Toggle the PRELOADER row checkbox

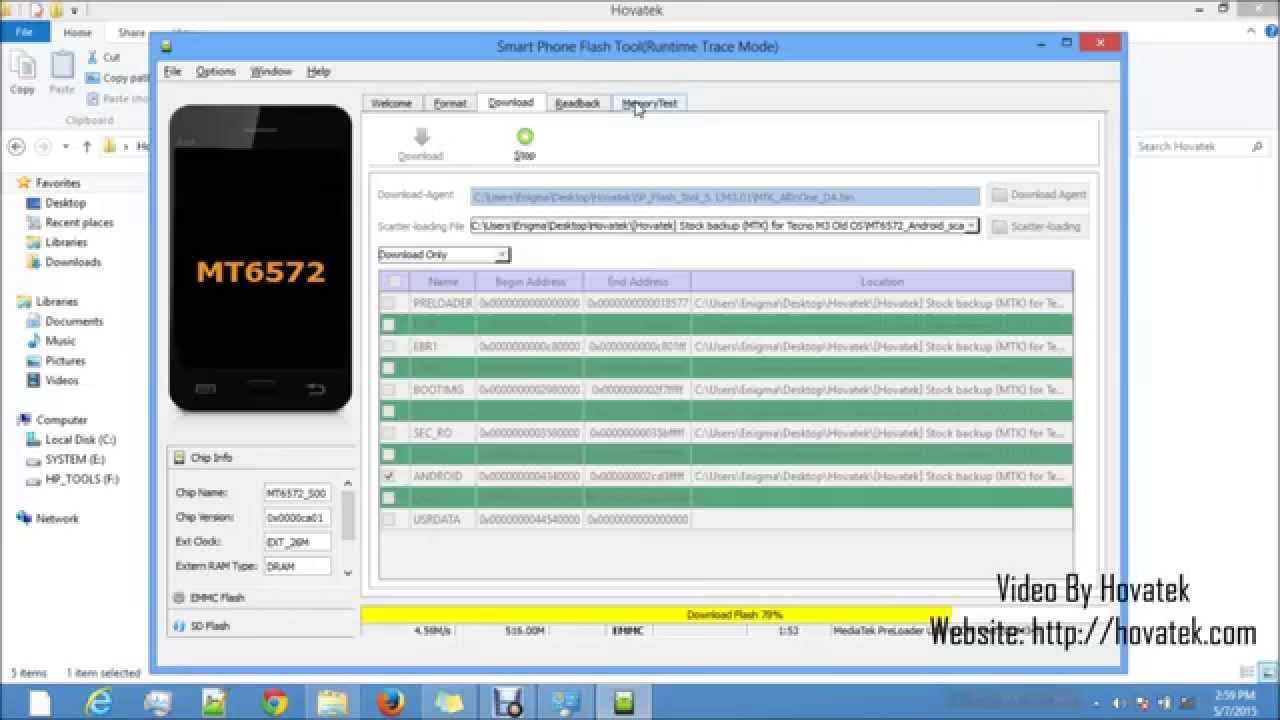coord(389,303)
